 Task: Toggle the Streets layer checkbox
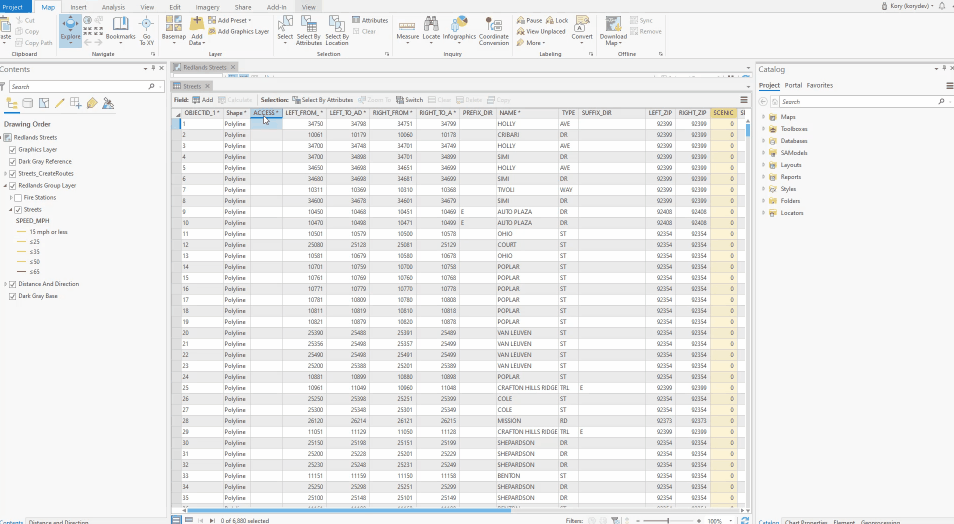18,210
